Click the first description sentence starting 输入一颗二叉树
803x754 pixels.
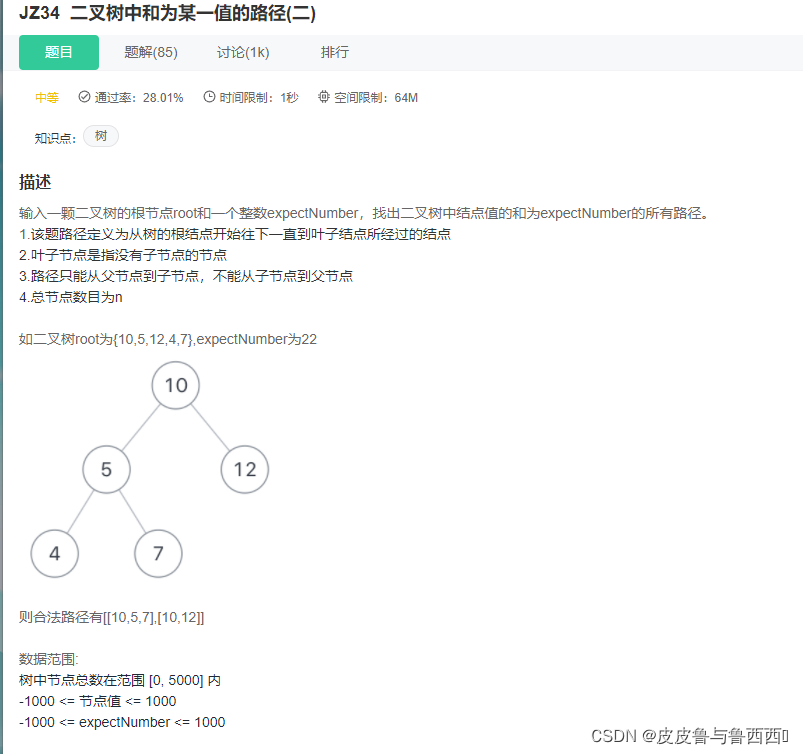pos(364,213)
